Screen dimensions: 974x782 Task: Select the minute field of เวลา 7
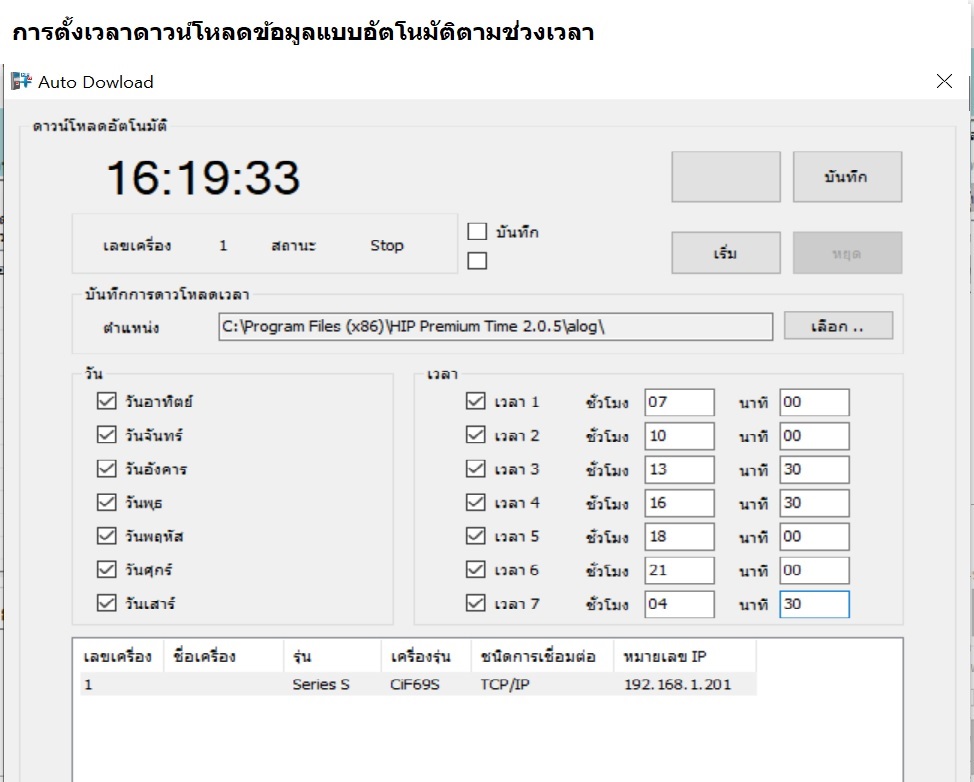814,604
